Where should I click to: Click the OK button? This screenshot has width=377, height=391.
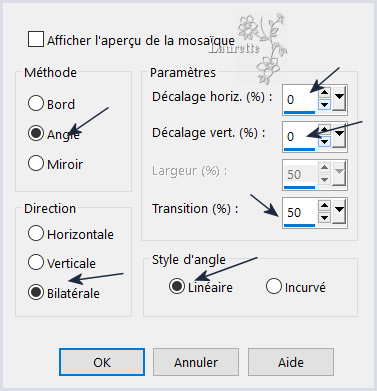[102, 362]
